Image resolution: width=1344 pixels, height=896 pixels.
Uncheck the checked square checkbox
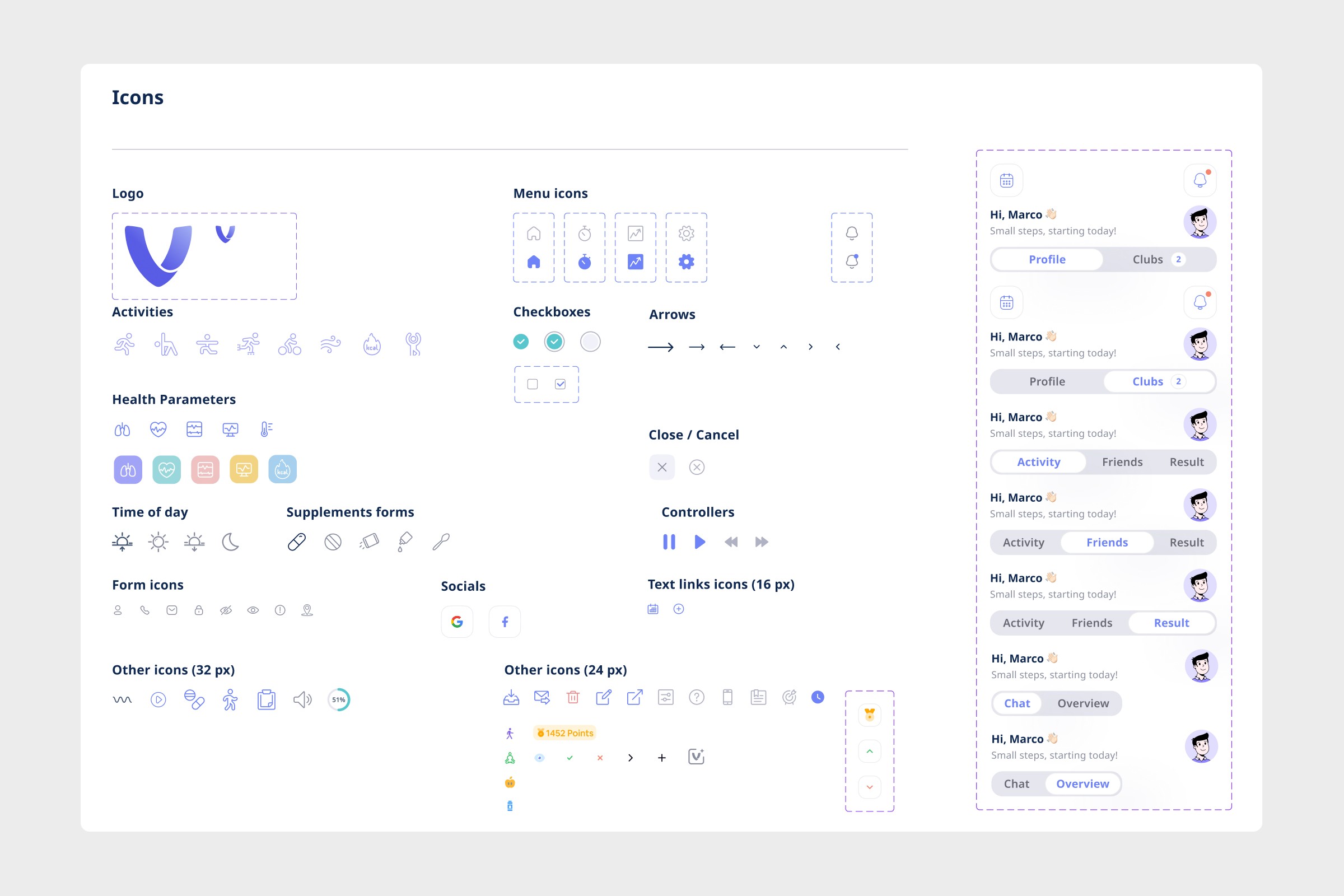tap(560, 384)
